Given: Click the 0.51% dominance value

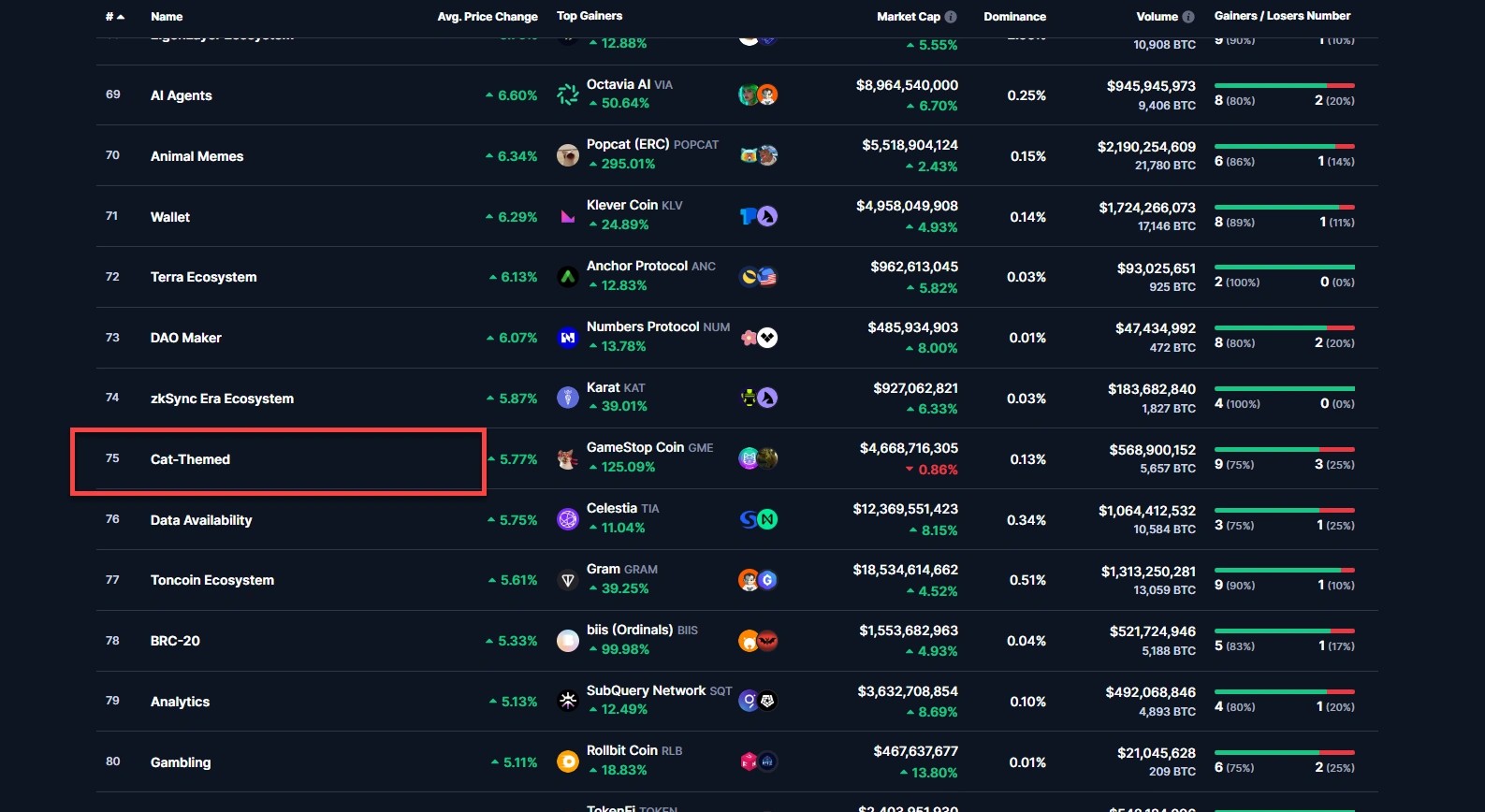Looking at the screenshot, I should pyautogui.click(x=1027, y=580).
